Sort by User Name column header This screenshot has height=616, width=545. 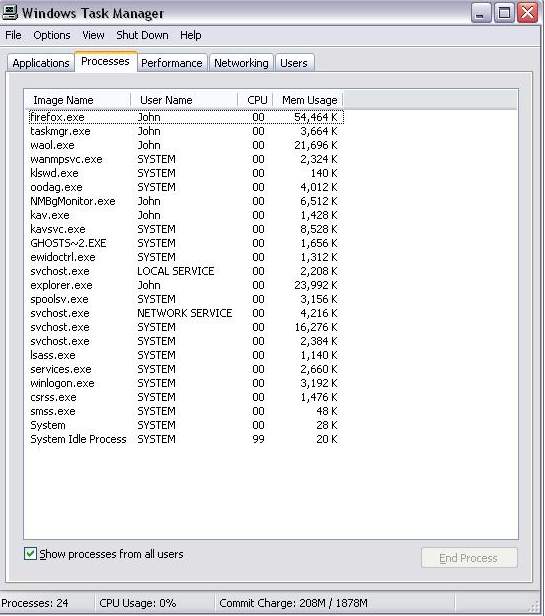(184, 100)
